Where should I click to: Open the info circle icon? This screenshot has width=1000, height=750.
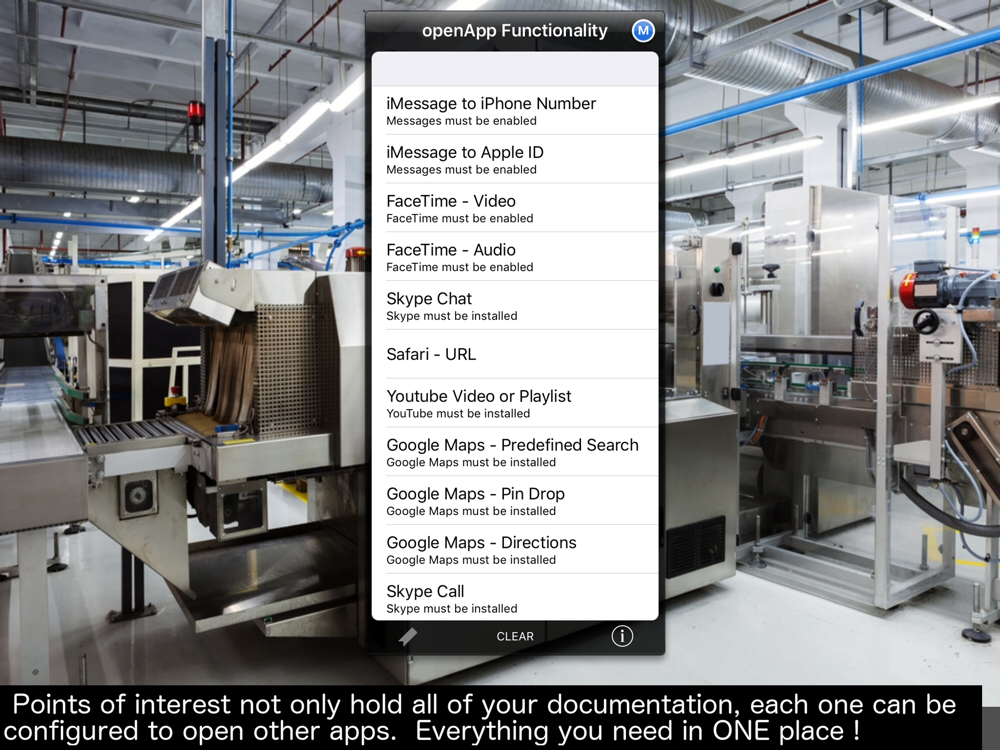[x=622, y=636]
